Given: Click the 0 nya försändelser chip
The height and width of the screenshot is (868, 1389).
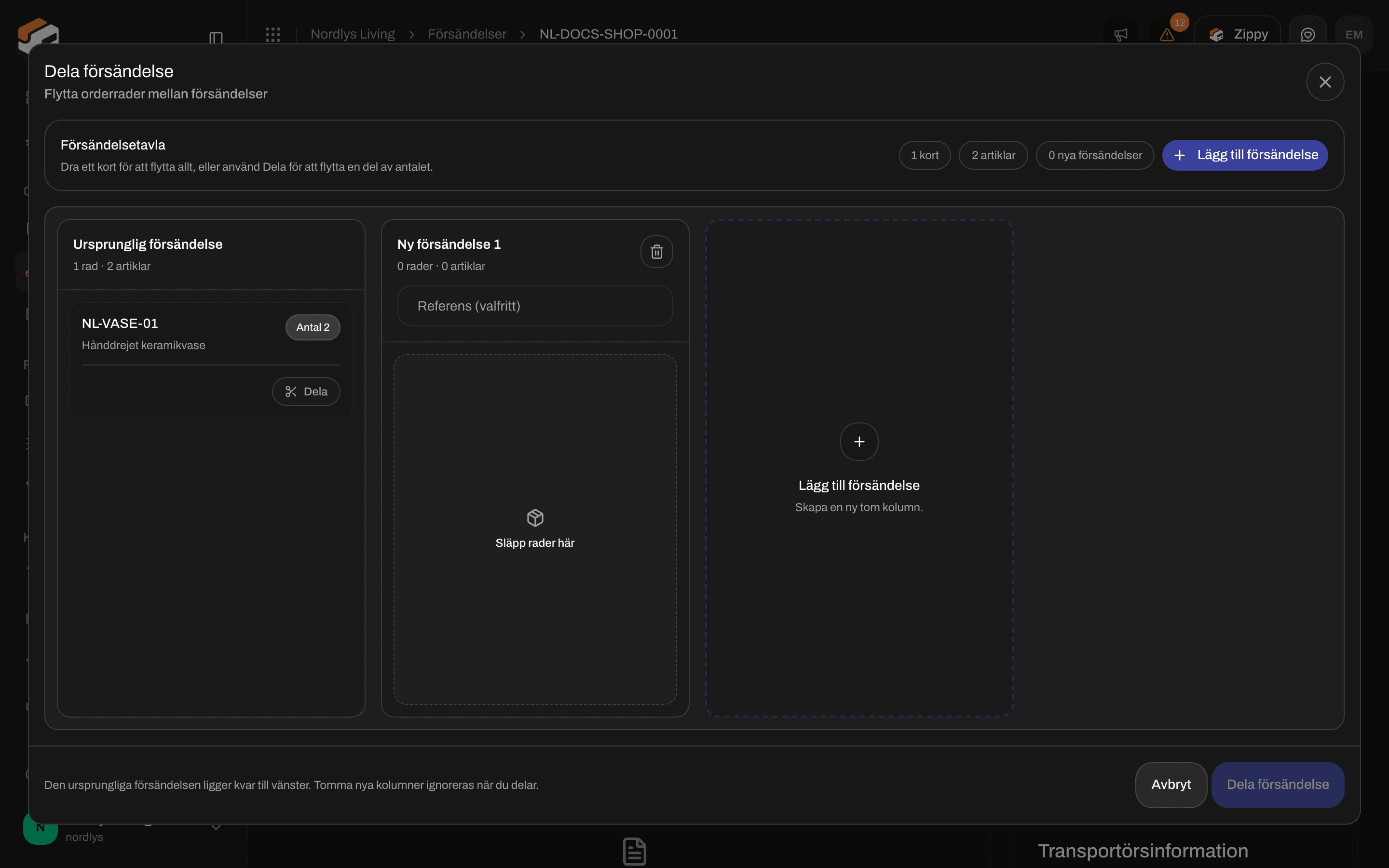Looking at the screenshot, I should click(1095, 155).
